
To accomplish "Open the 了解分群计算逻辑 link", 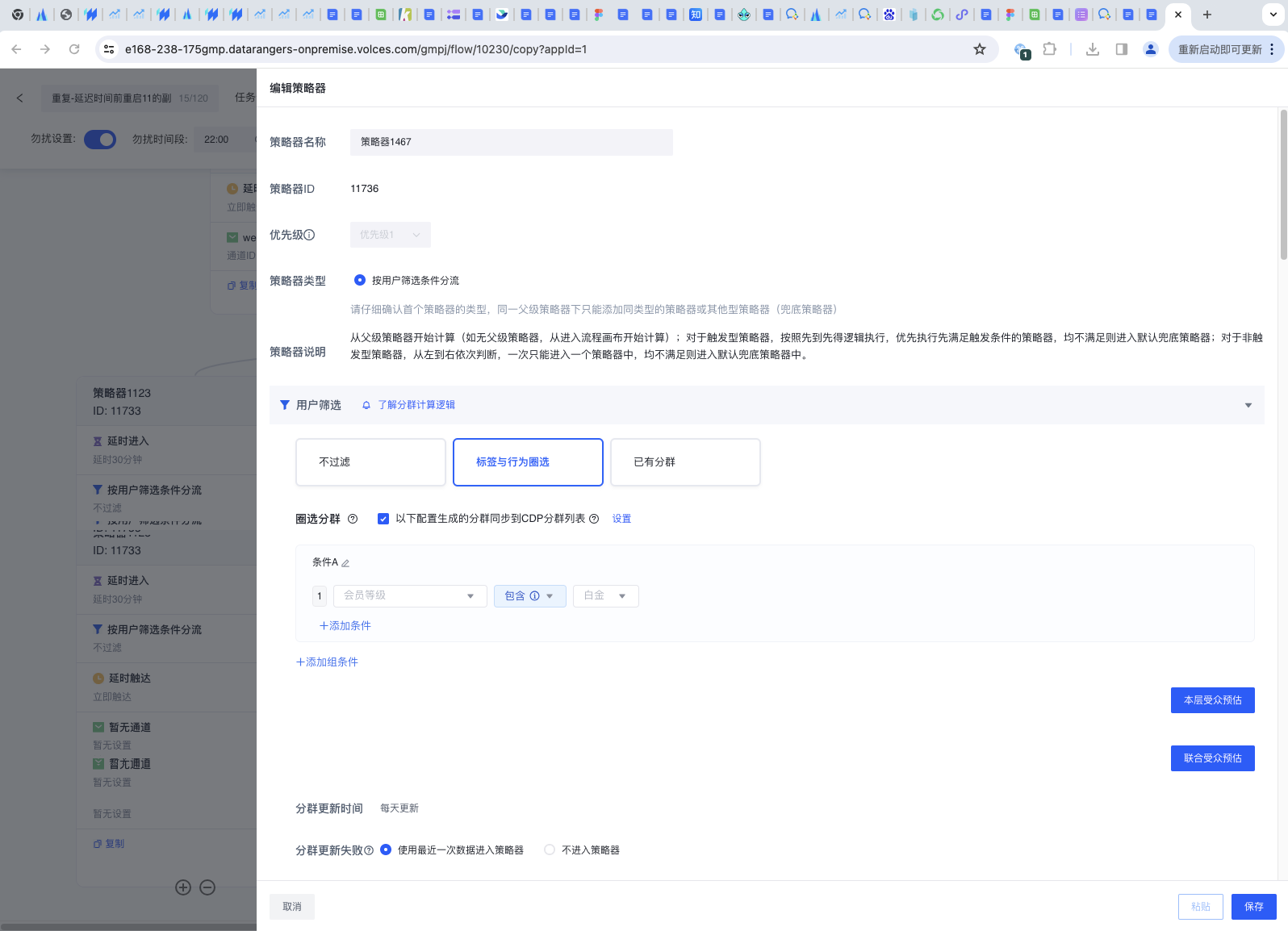I will pos(416,405).
